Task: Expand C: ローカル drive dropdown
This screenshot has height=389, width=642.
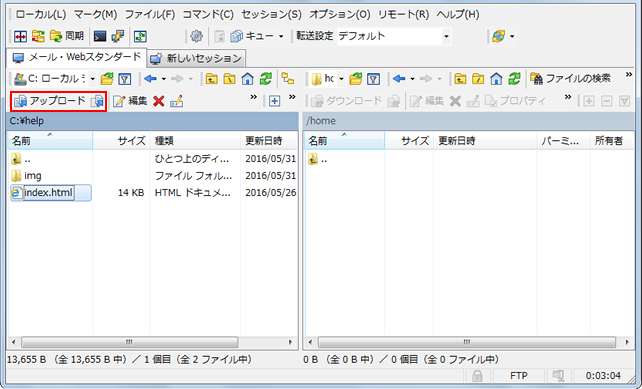Action: point(93,79)
